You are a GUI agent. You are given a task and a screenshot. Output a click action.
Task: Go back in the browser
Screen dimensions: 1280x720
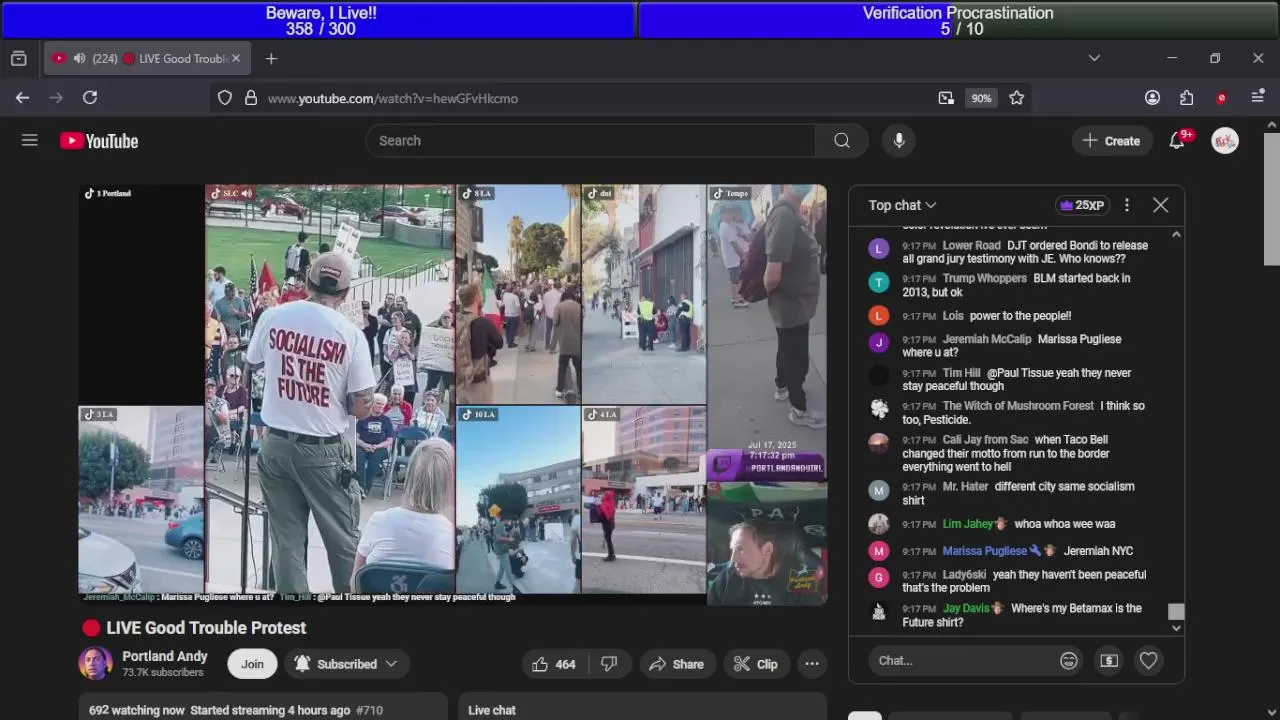click(22, 98)
